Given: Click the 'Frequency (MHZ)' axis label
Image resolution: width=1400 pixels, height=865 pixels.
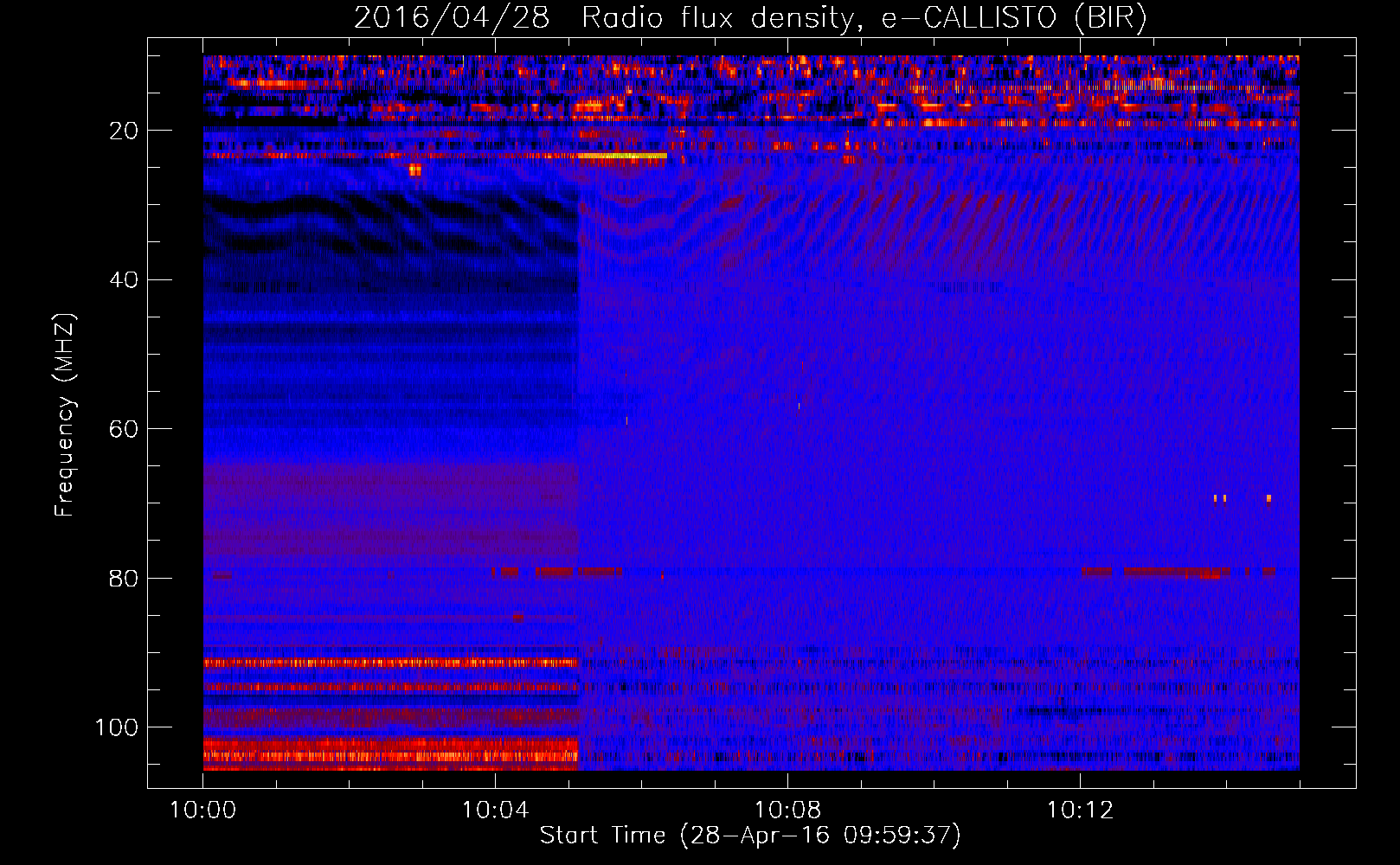Looking at the screenshot, I should coord(65,414).
